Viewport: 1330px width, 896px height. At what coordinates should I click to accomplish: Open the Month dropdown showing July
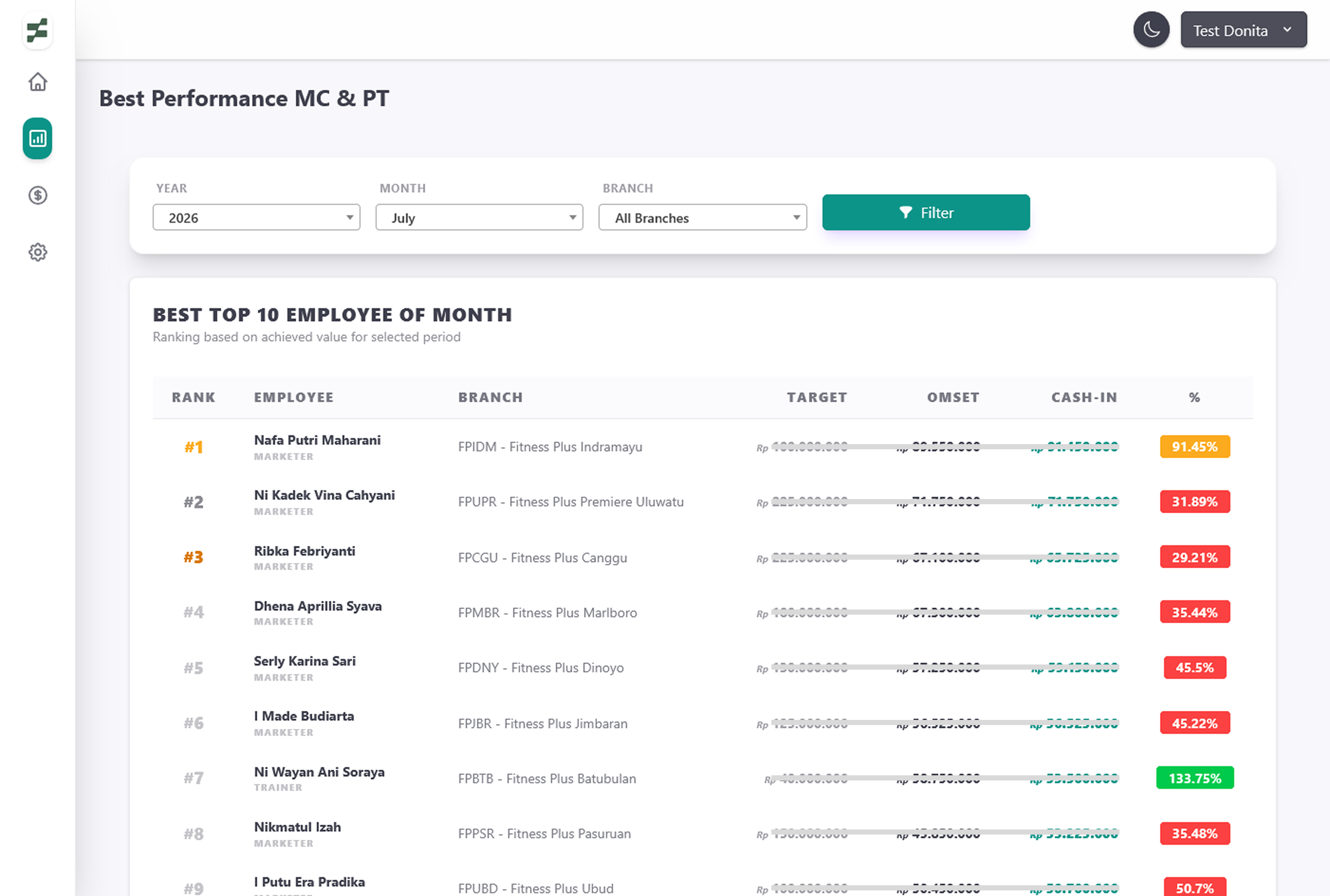point(479,217)
